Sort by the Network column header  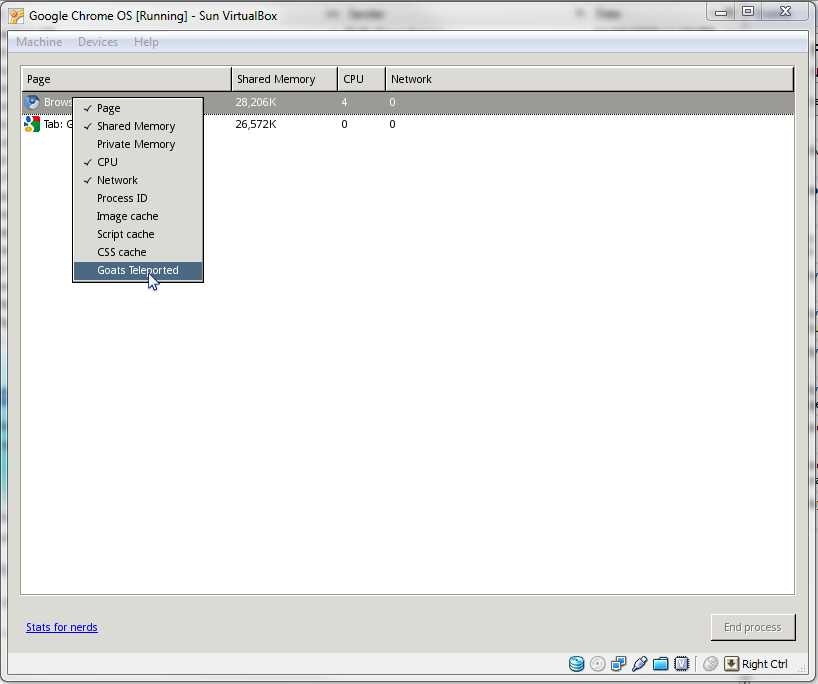tap(590, 79)
